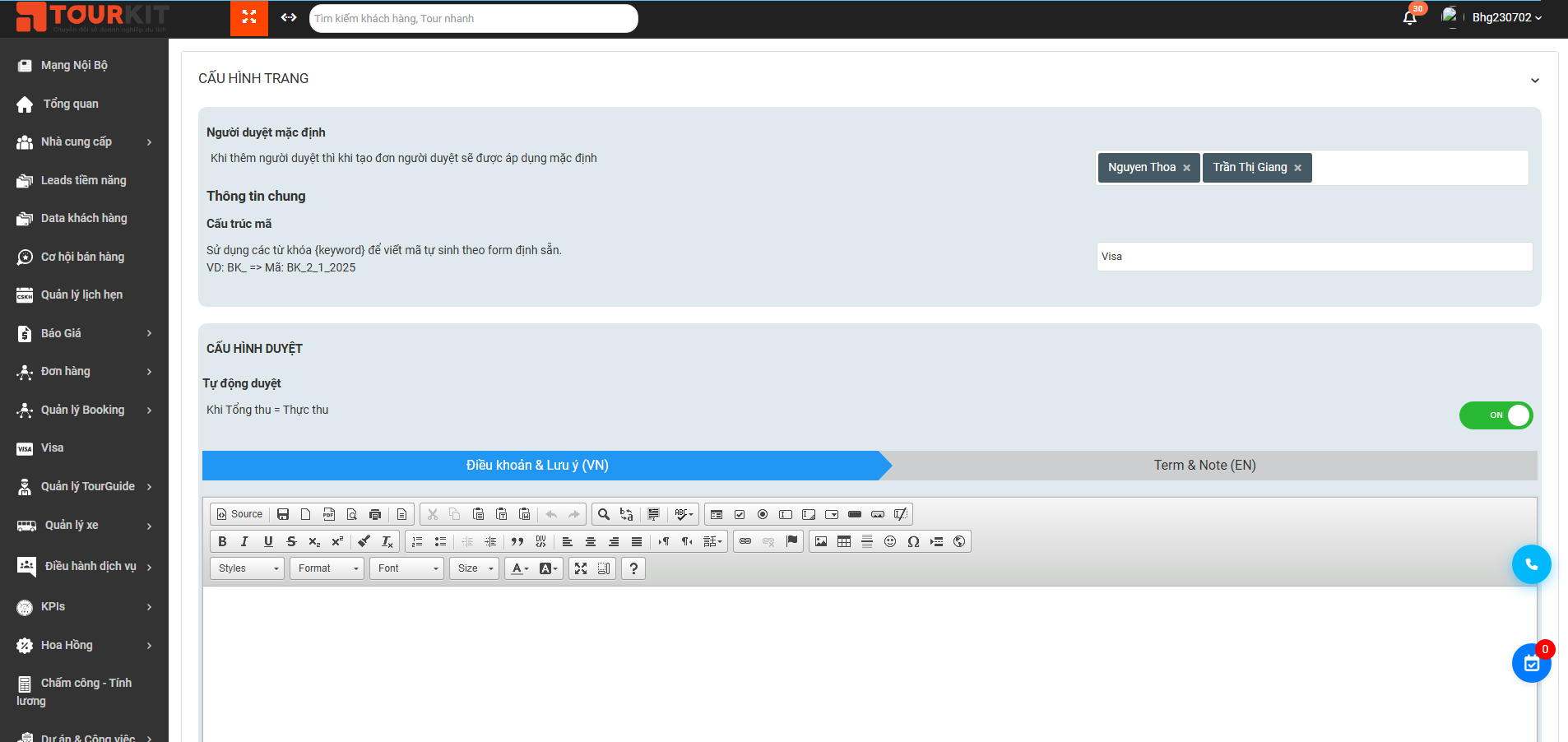Click the Save icon in editor toolbar

(283, 514)
